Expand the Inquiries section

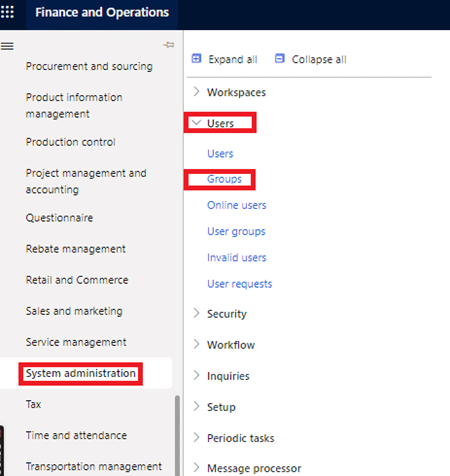pos(196,375)
